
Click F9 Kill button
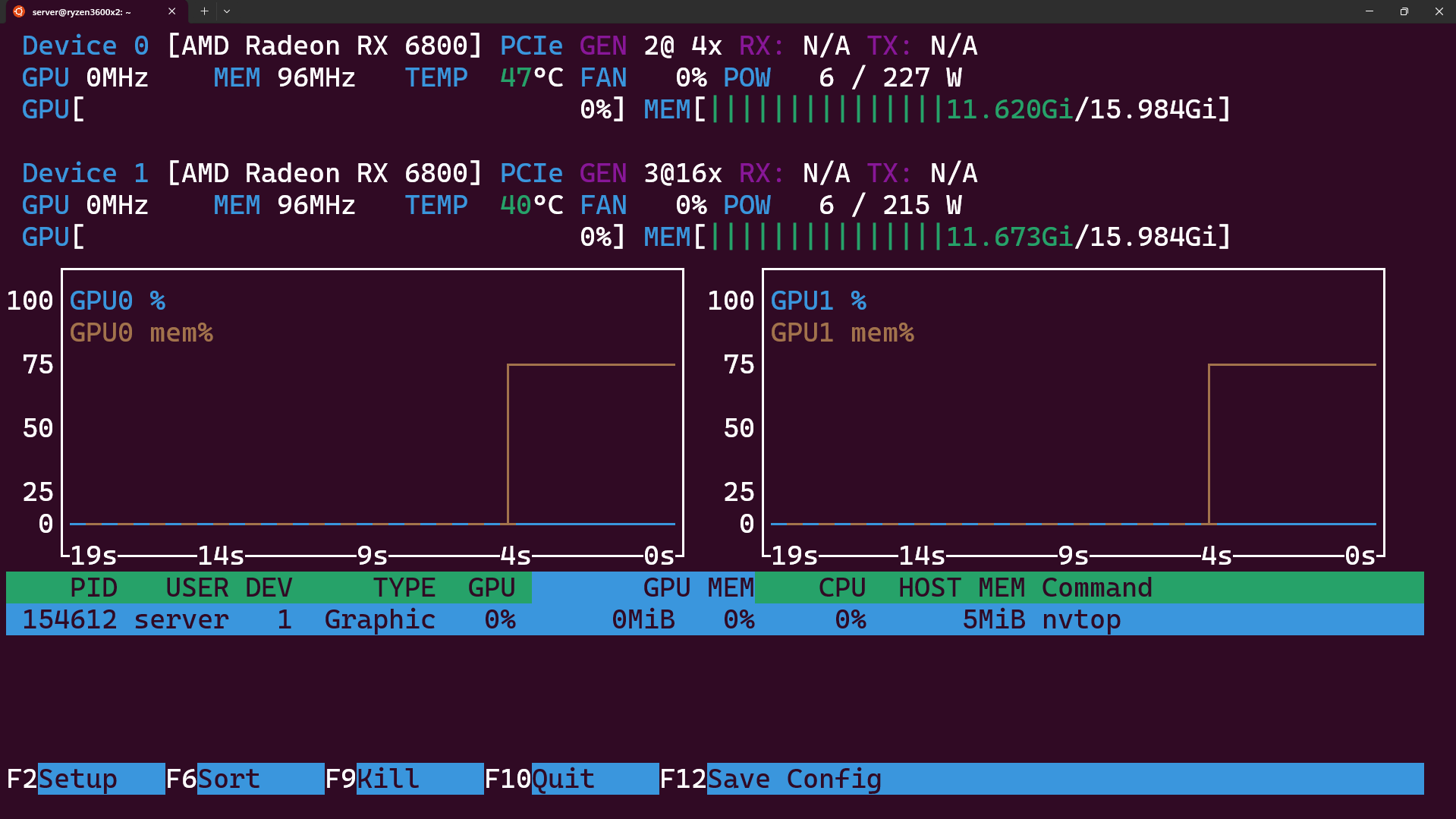click(x=404, y=779)
